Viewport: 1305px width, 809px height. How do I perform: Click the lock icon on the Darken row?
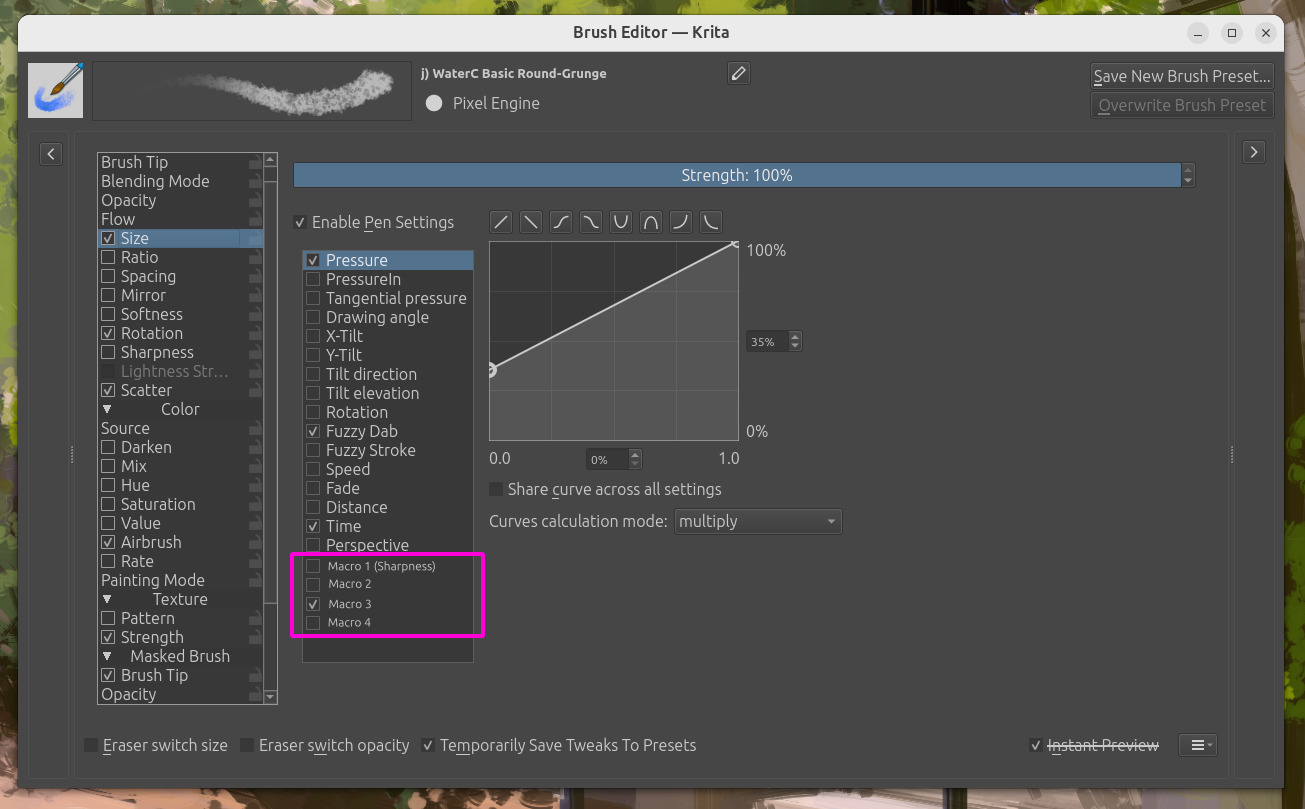click(255, 448)
